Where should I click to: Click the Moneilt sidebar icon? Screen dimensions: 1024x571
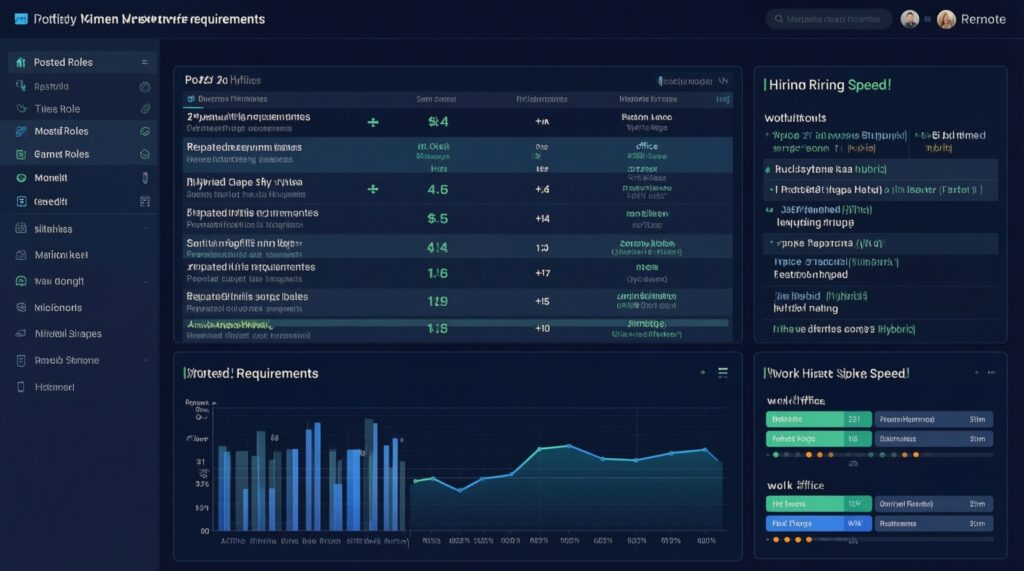click(21, 177)
